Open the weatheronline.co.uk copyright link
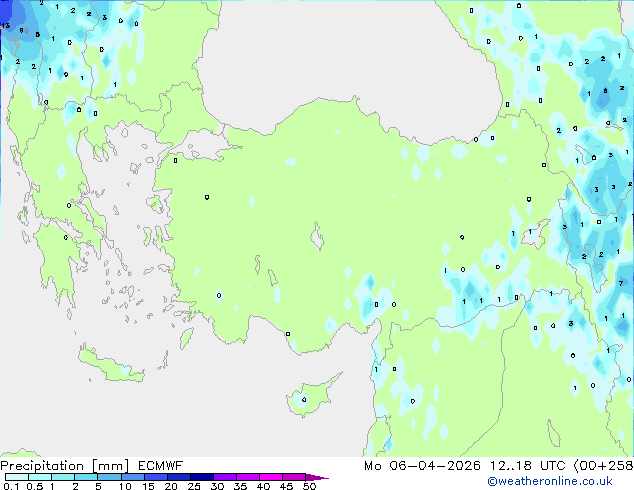Image resolution: width=634 pixels, height=490 pixels. click(x=550, y=481)
